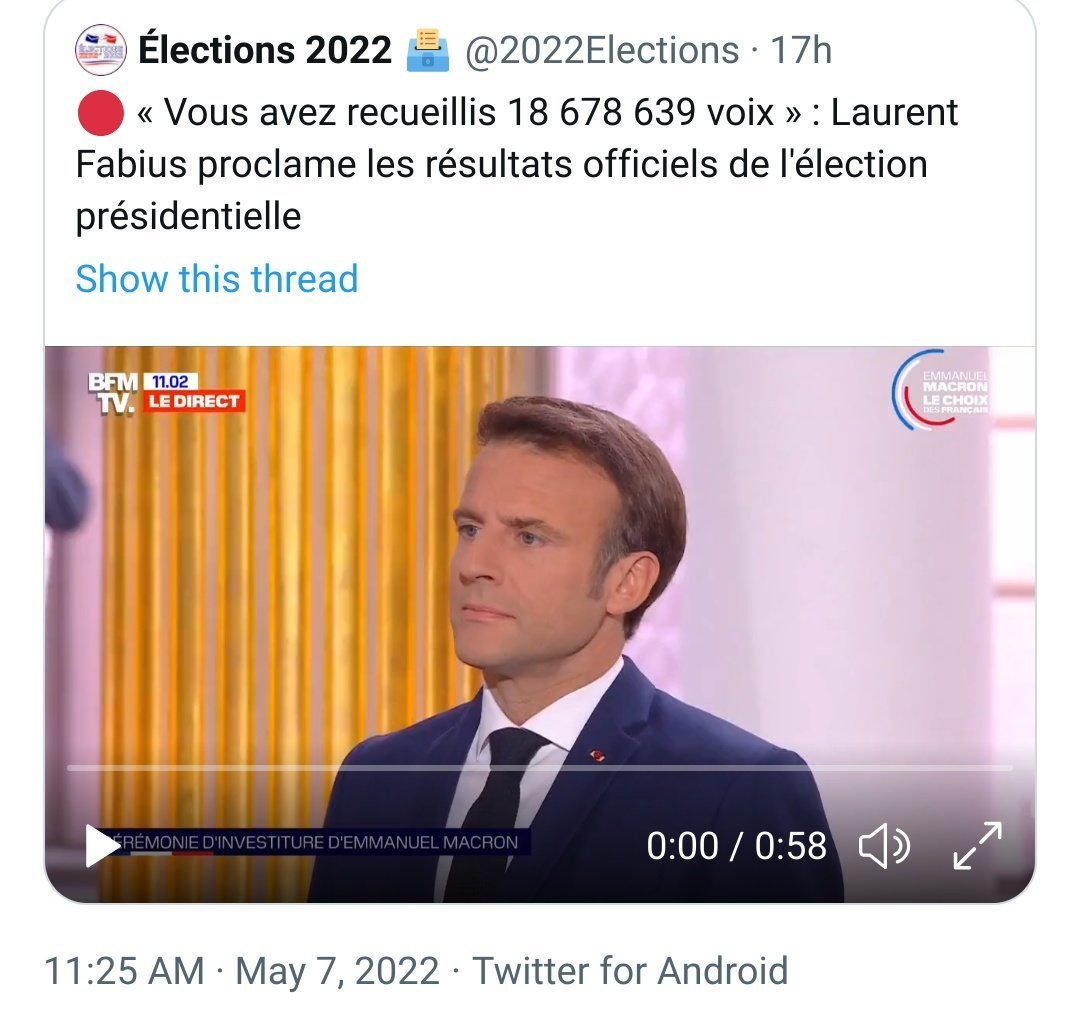Click the ballot box emoji beside account name

(427, 50)
